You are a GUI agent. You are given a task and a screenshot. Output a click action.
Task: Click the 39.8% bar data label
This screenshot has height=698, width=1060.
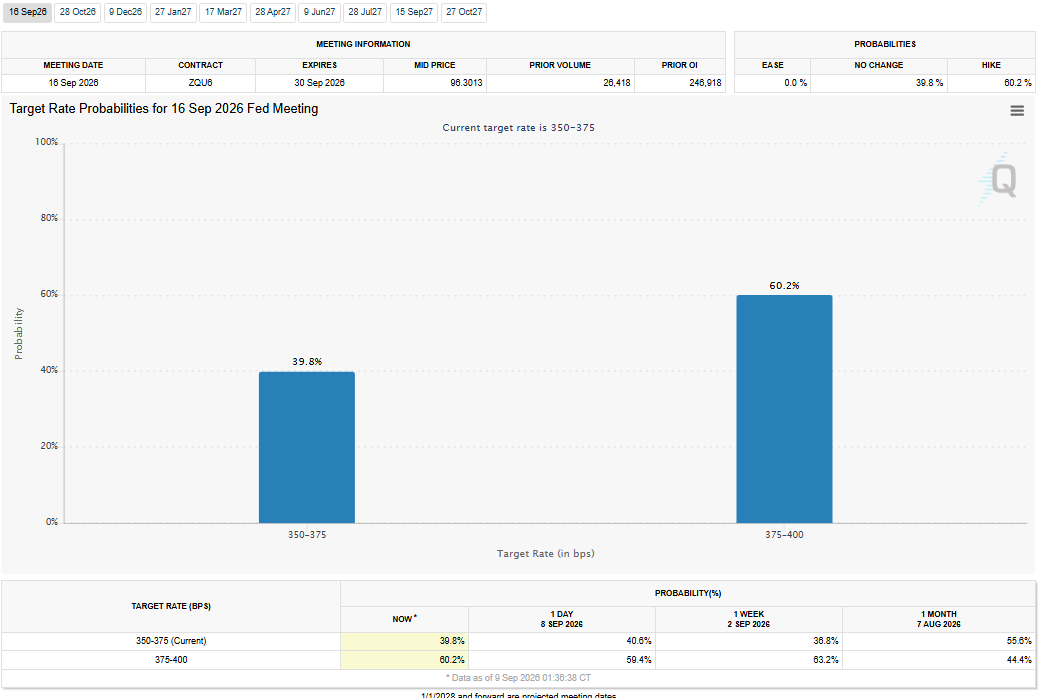coord(307,362)
